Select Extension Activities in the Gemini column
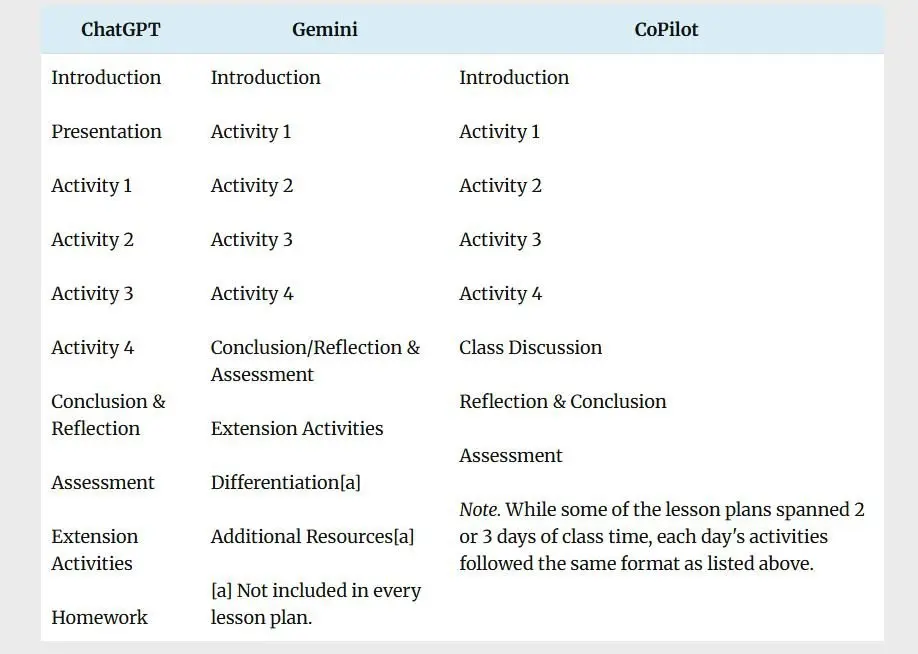This screenshot has height=654, width=918. [297, 428]
